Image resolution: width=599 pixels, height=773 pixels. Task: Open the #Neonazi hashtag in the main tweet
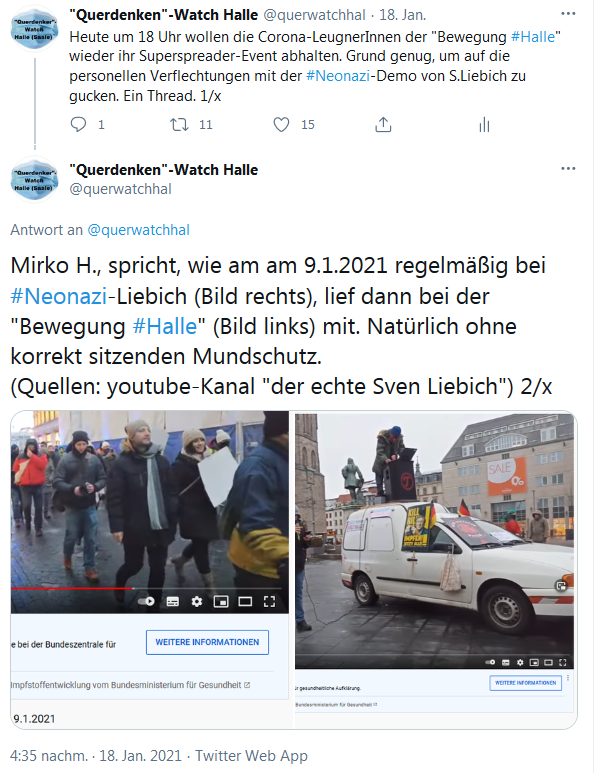(59, 296)
